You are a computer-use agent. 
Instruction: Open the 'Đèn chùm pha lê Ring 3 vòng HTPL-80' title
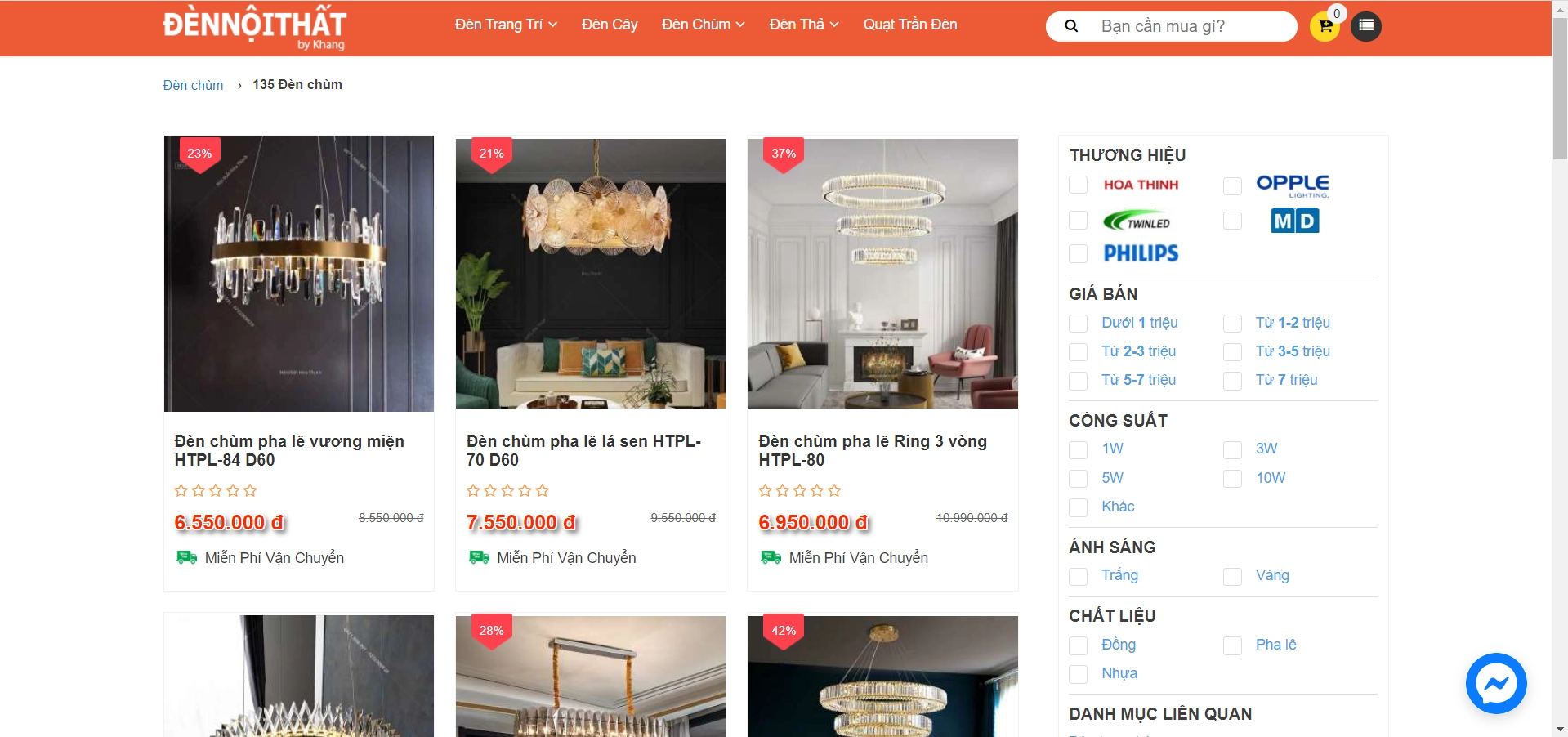[x=873, y=450]
